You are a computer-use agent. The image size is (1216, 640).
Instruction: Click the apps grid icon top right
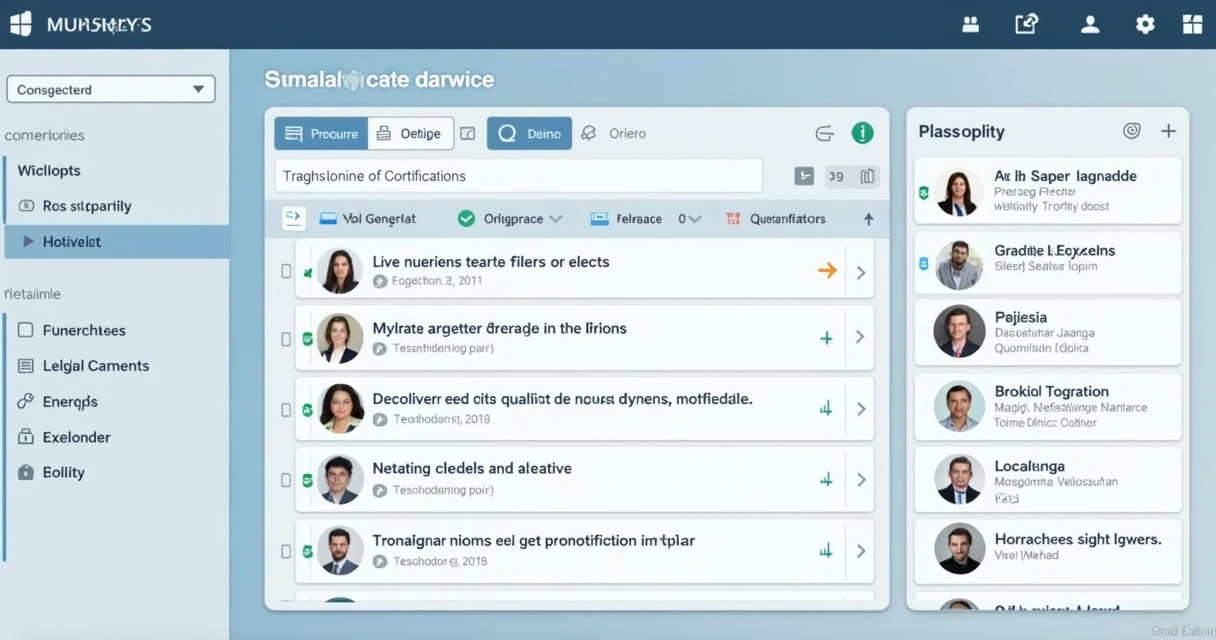pos(1192,23)
